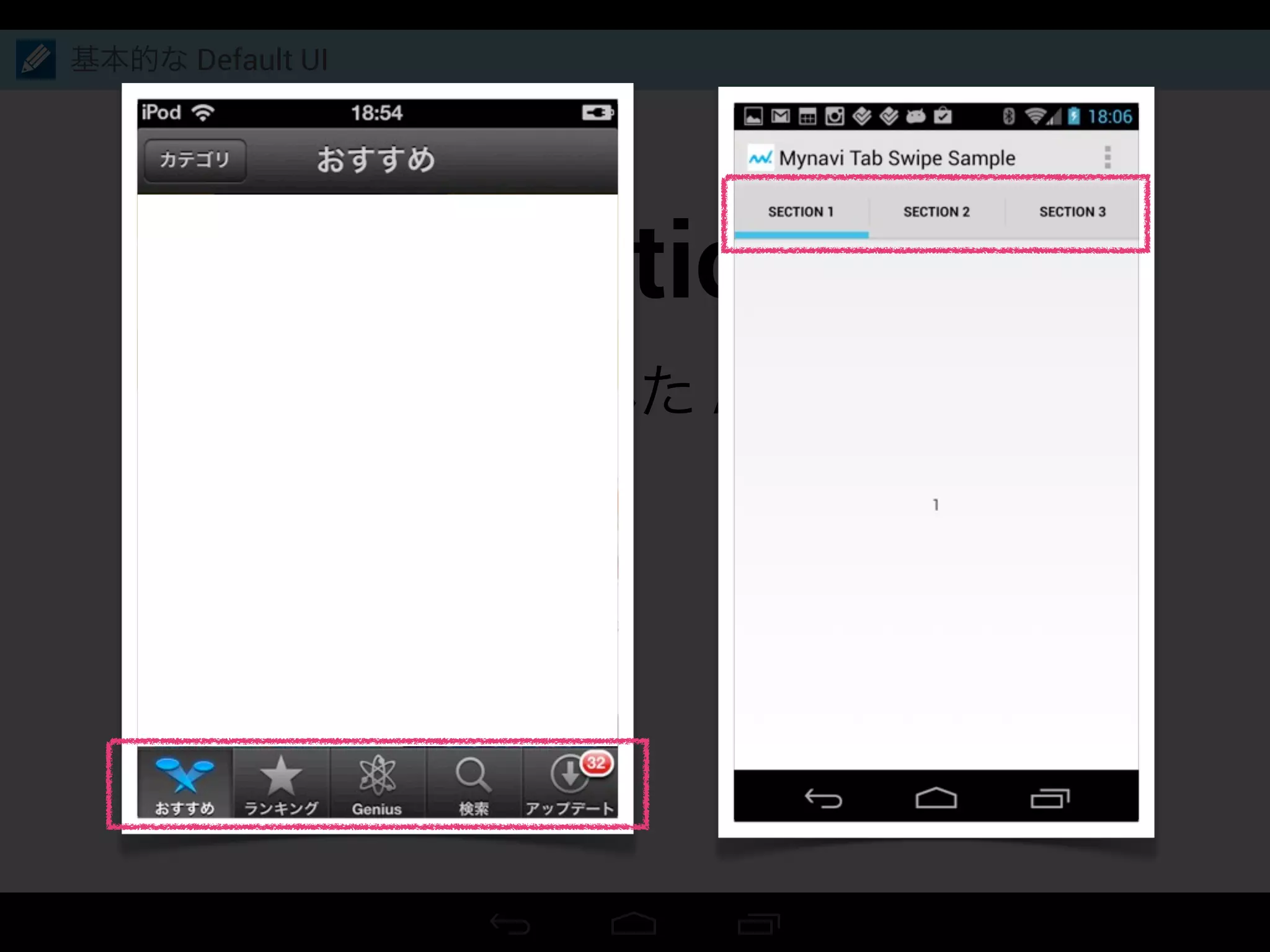Click the pencil icon in the slide header
The image size is (1270, 952).
36,59
